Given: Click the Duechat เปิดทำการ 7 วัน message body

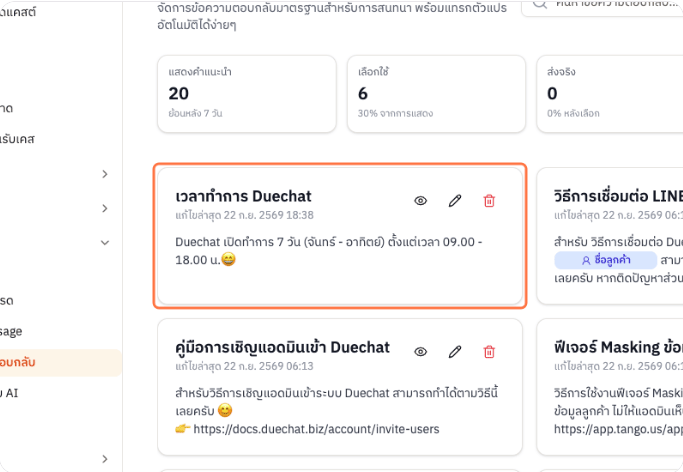Looking at the screenshot, I should [328, 251].
